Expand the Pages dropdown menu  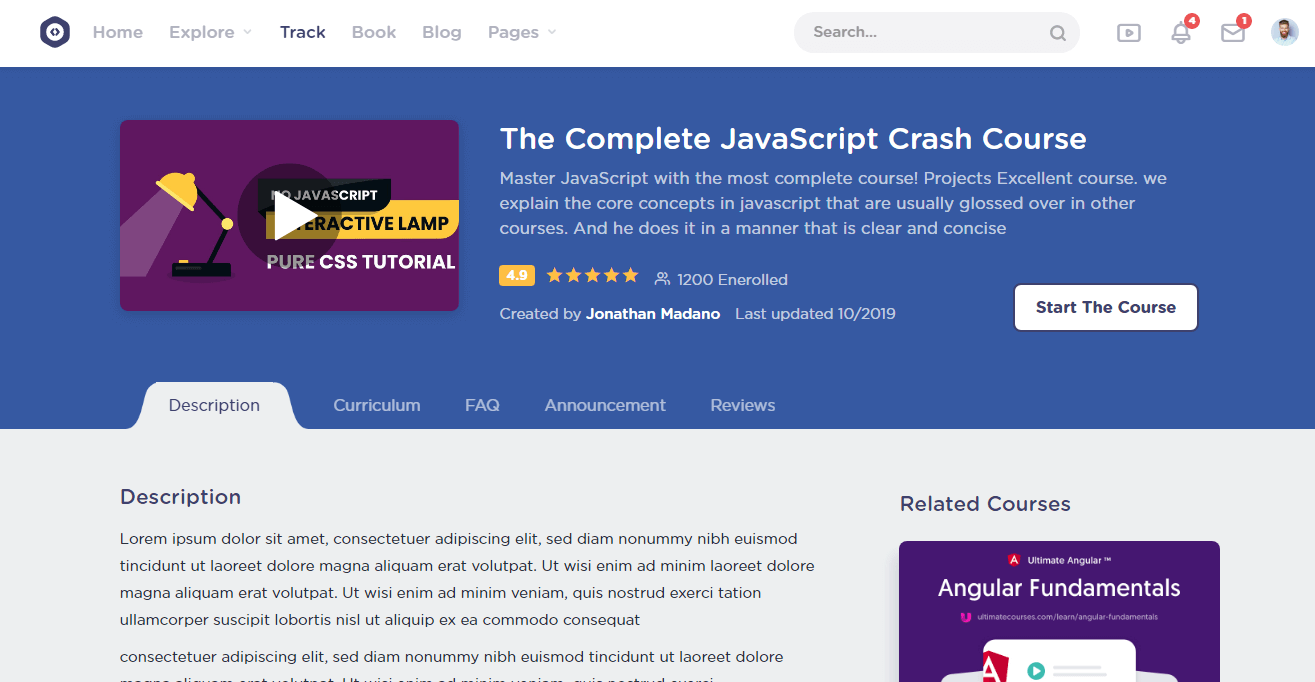point(521,32)
